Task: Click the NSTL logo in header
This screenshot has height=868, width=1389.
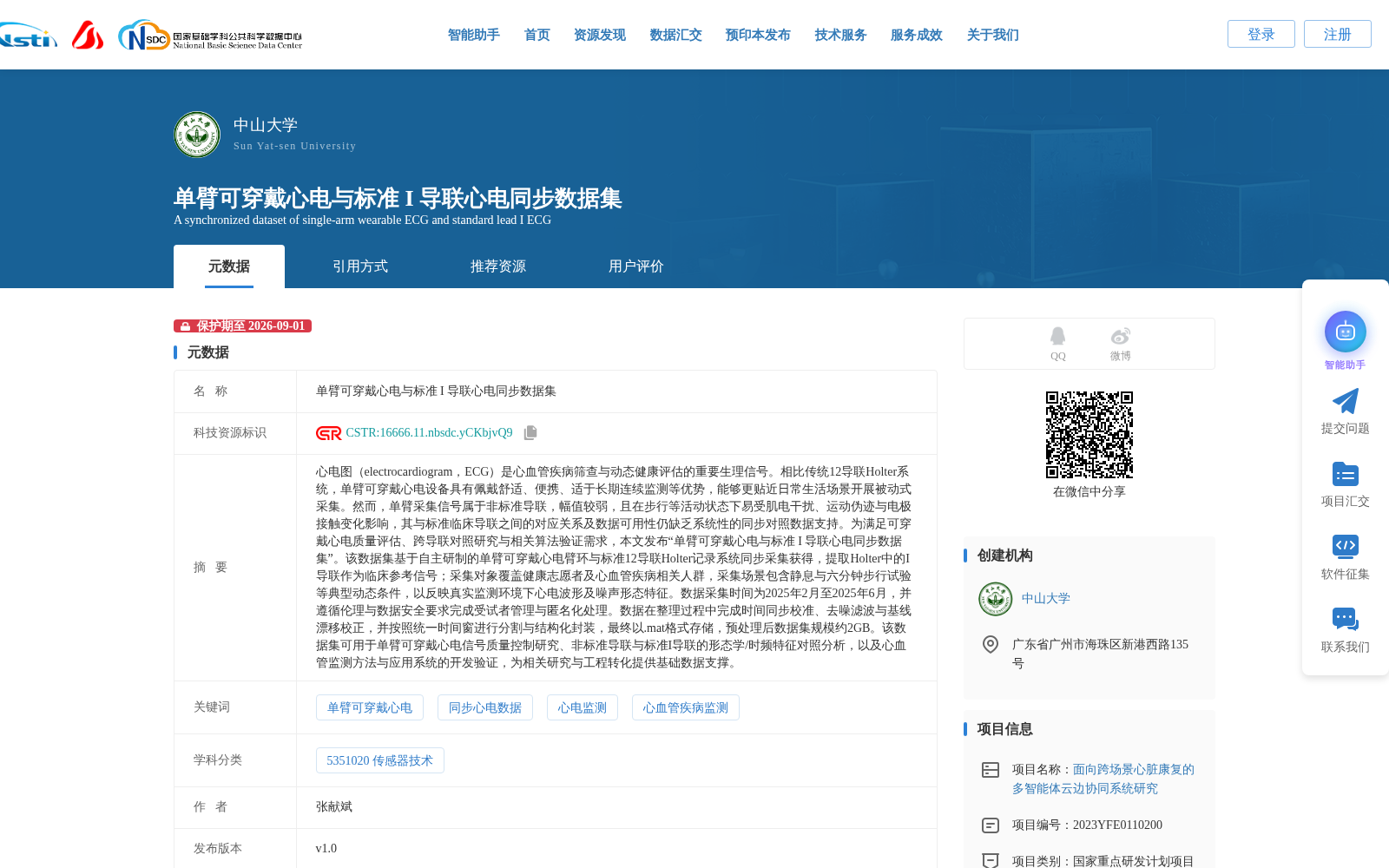Action: pos(28,35)
